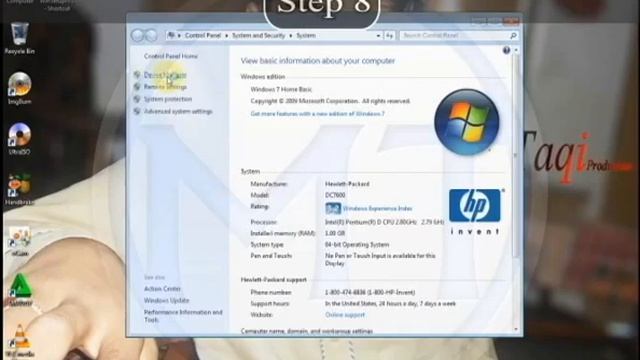Open Action Center in See also
The image size is (640, 360).
coord(162,289)
